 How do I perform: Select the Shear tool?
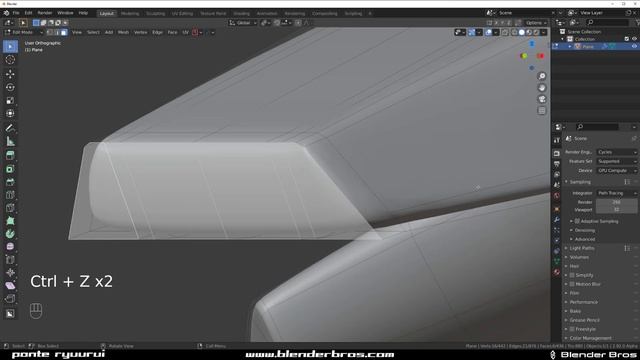(x=10, y=286)
